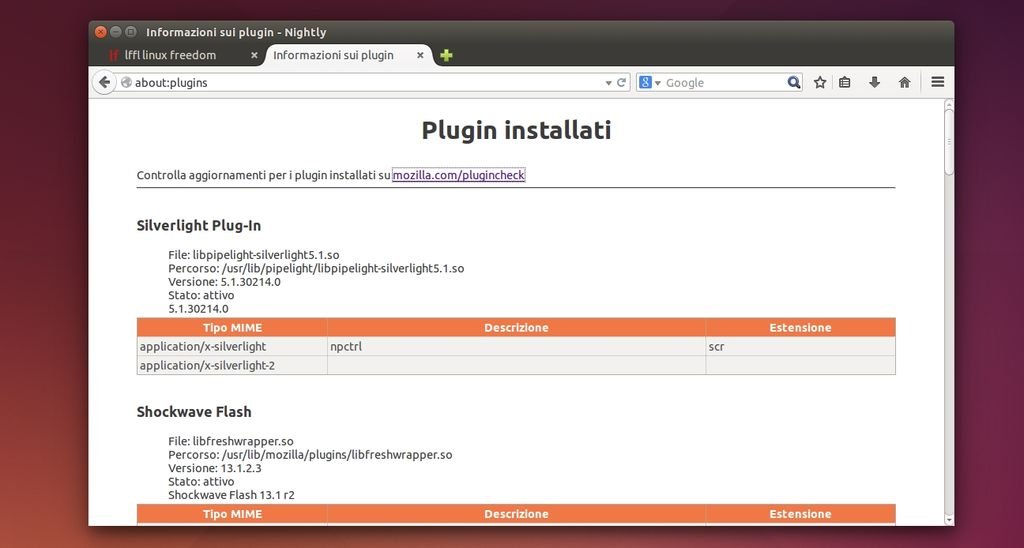Image resolution: width=1024 pixels, height=548 pixels.
Task: Open the downloads arrow icon
Action: (874, 82)
